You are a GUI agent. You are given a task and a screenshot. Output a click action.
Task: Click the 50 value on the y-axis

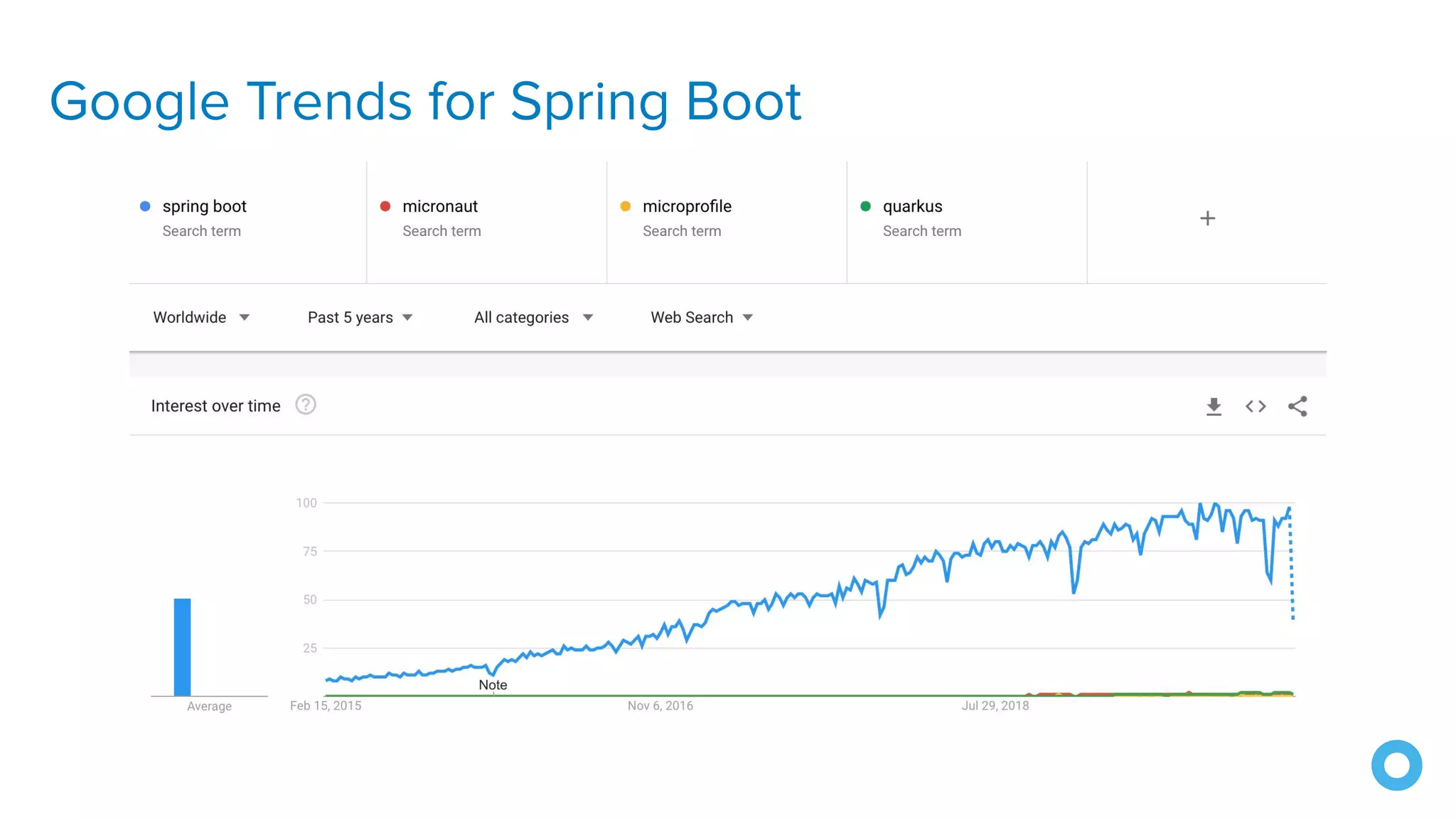pos(310,599)
